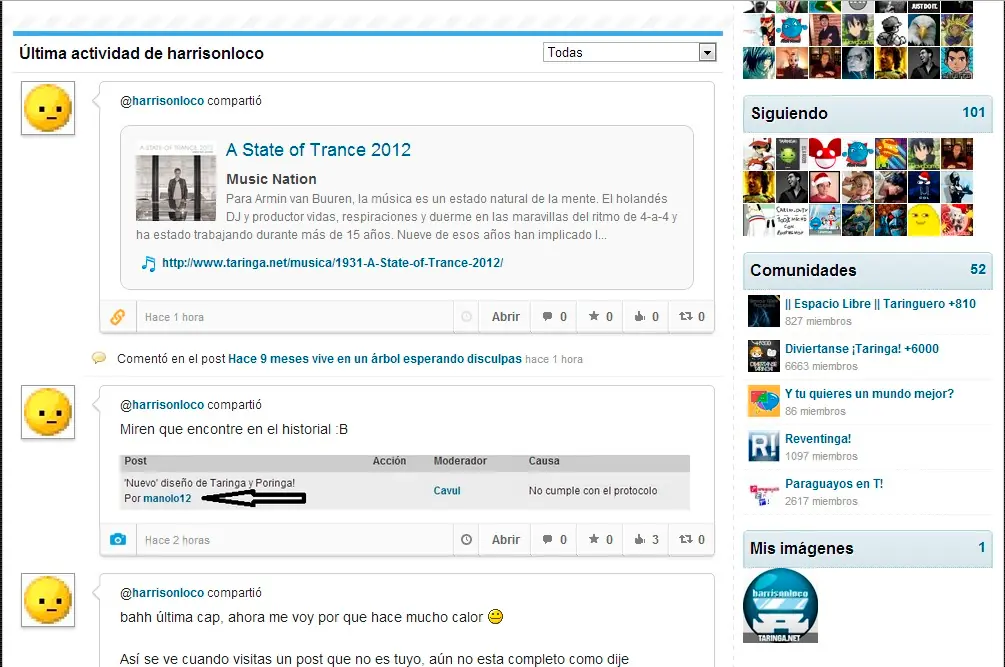The width and height of the screenshot is (1005, 667).
Task: Click @harrisonloco on the bahh última cap post
Action: [162, 593]
